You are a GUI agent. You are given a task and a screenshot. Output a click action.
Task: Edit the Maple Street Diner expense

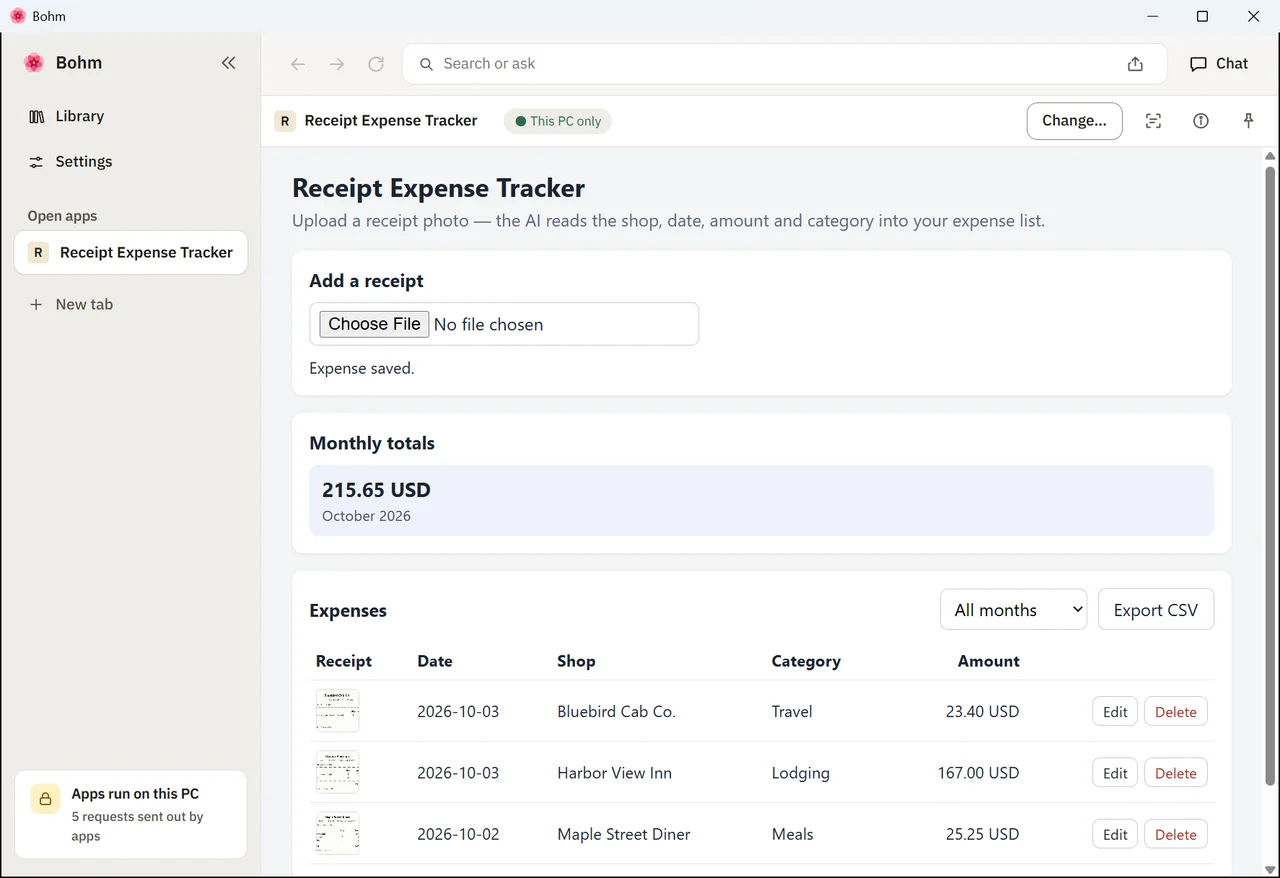pos(1115,834)
